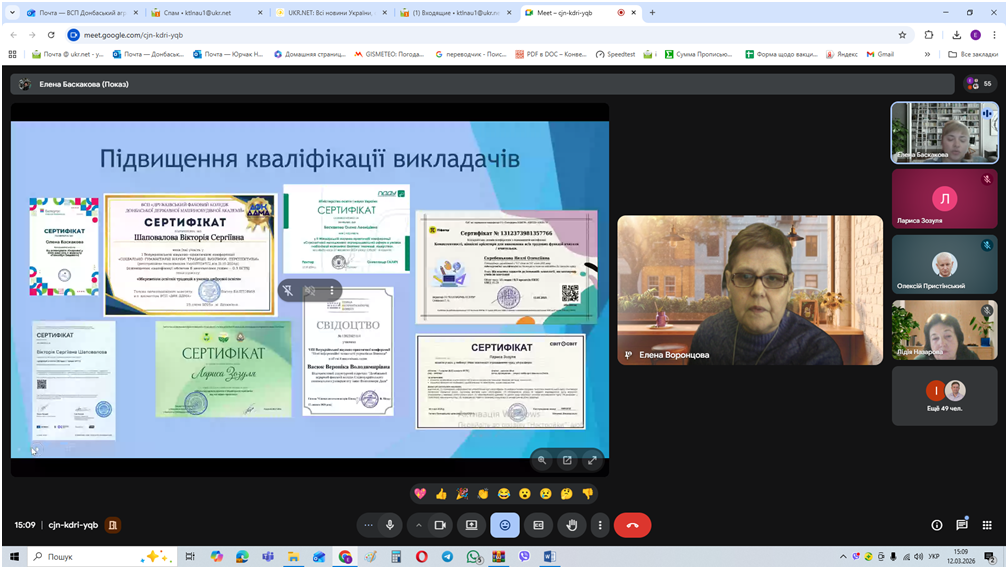The height and width of the screenshot is (569, 1008).
Task: Open the GISMETEO bookmark
Action: [391, 54]
